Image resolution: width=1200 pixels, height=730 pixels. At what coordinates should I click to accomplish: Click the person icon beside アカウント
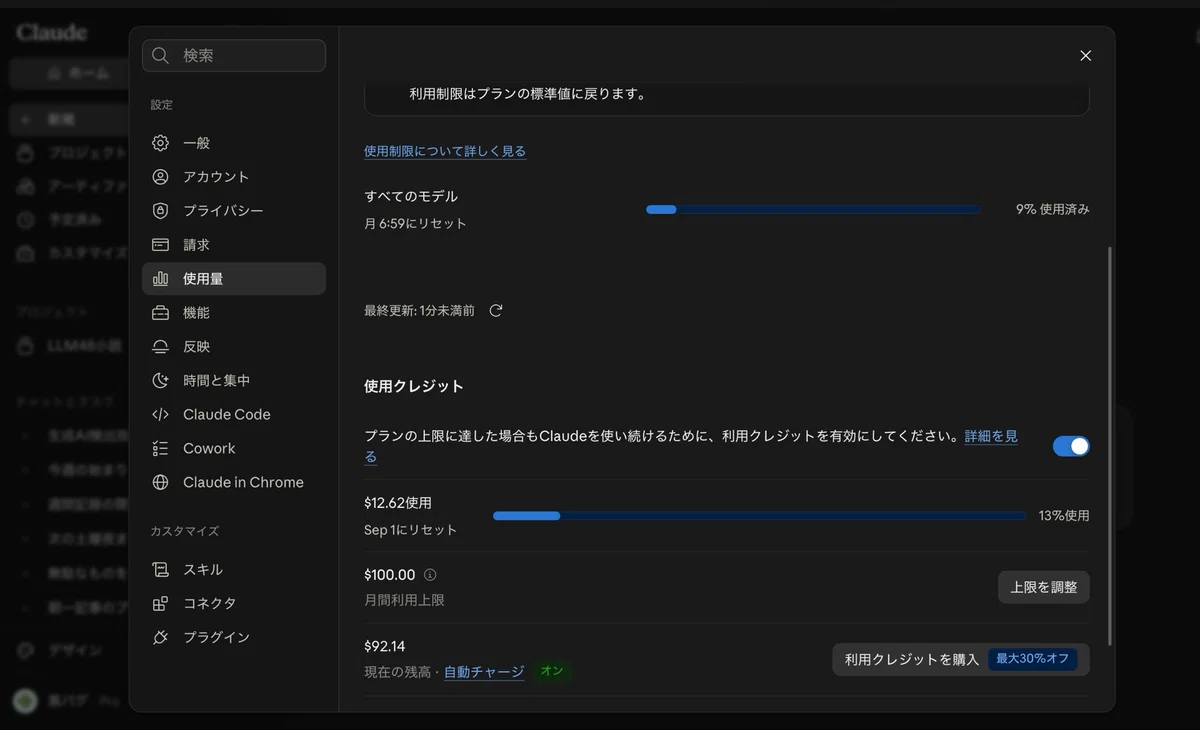point(160,177)
